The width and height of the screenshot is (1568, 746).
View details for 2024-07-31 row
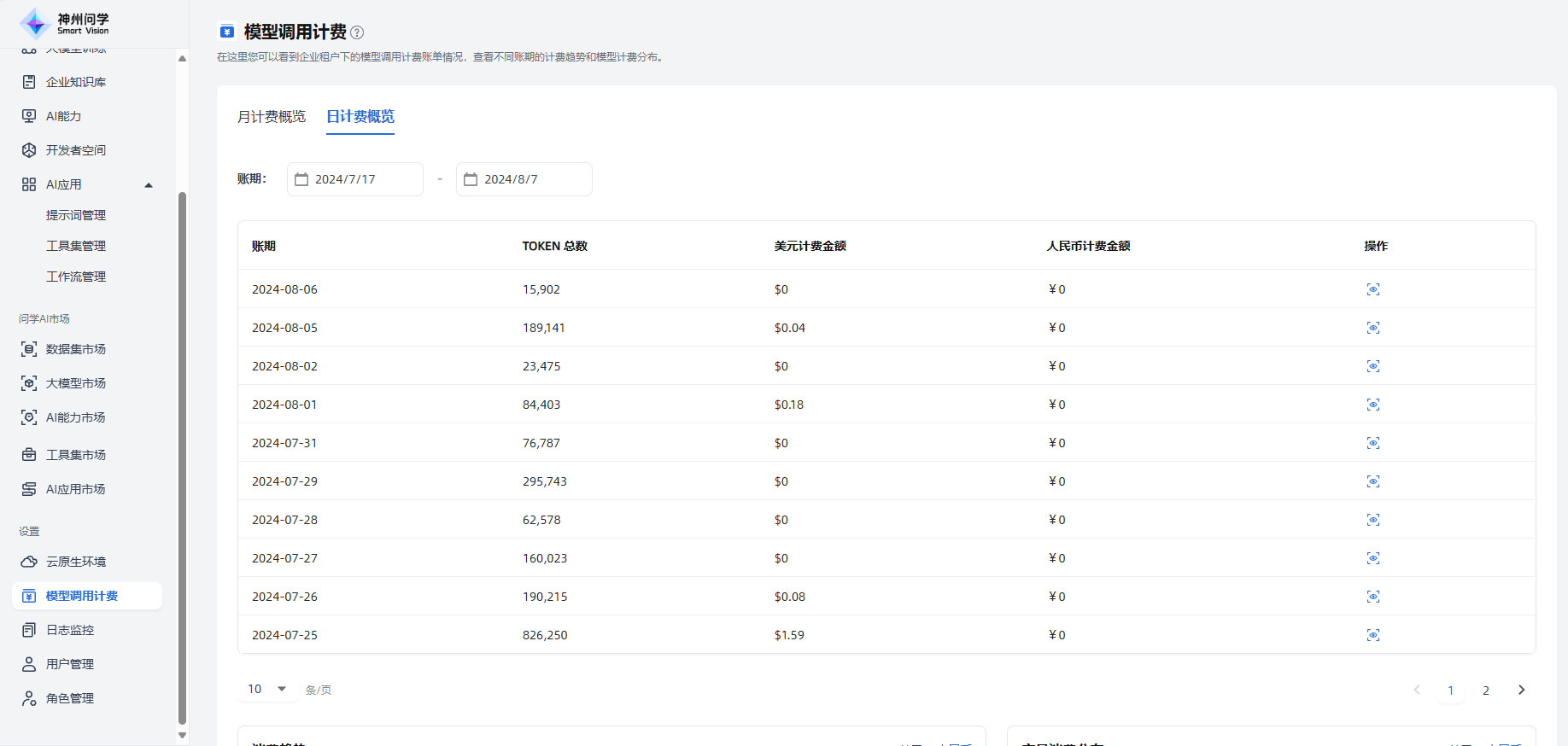click(1373, 443)
